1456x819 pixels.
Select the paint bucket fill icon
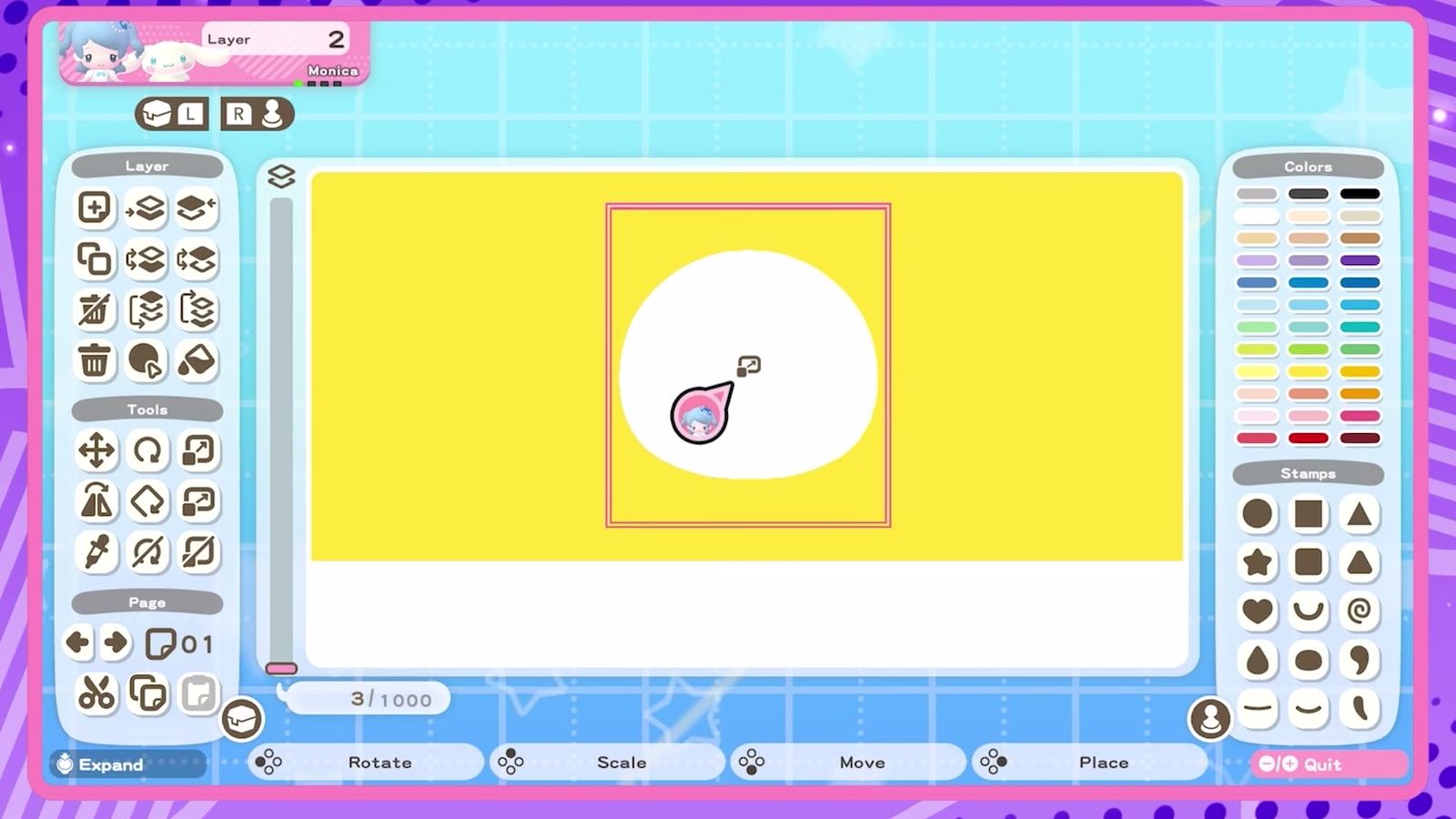tap(197, 361)
